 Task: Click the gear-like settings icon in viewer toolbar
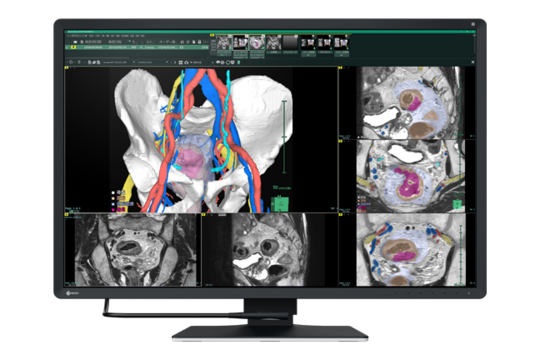[x=222, y=62]
